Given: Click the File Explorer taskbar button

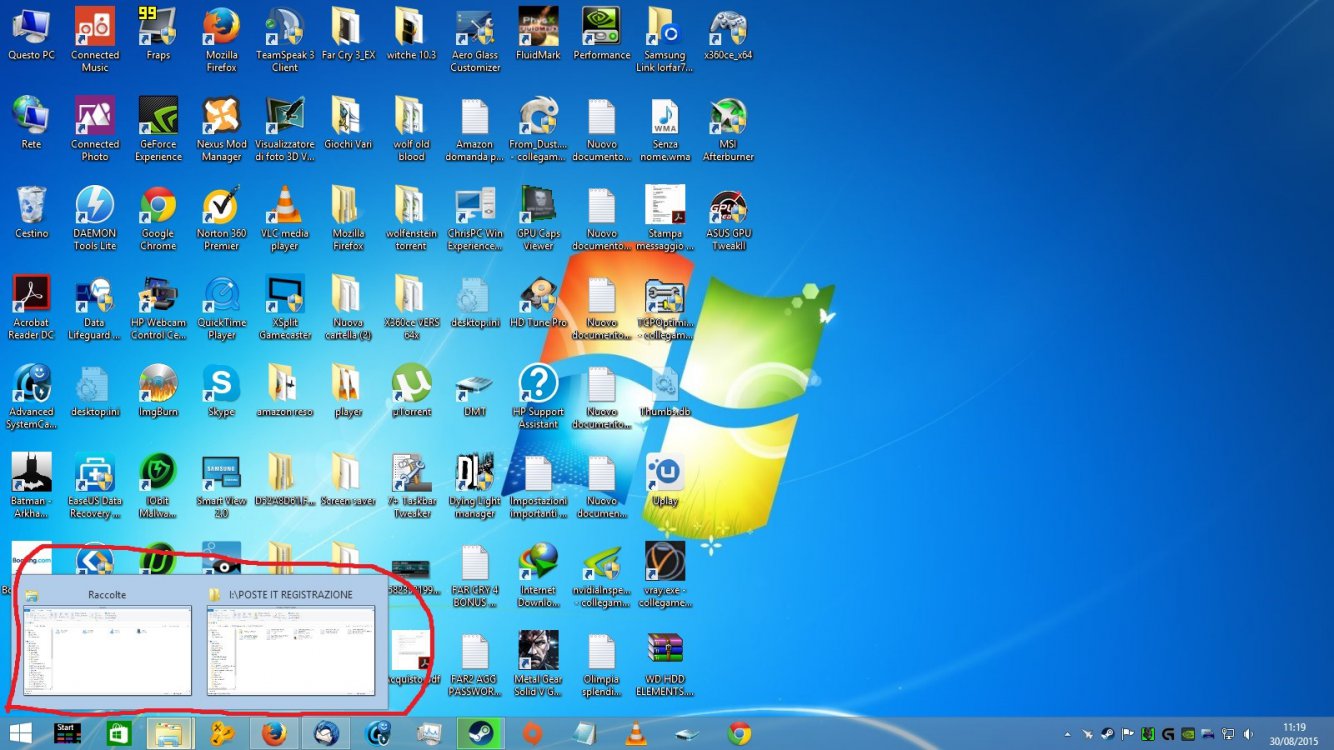Looking at the screenshot, I should [170, 733].
